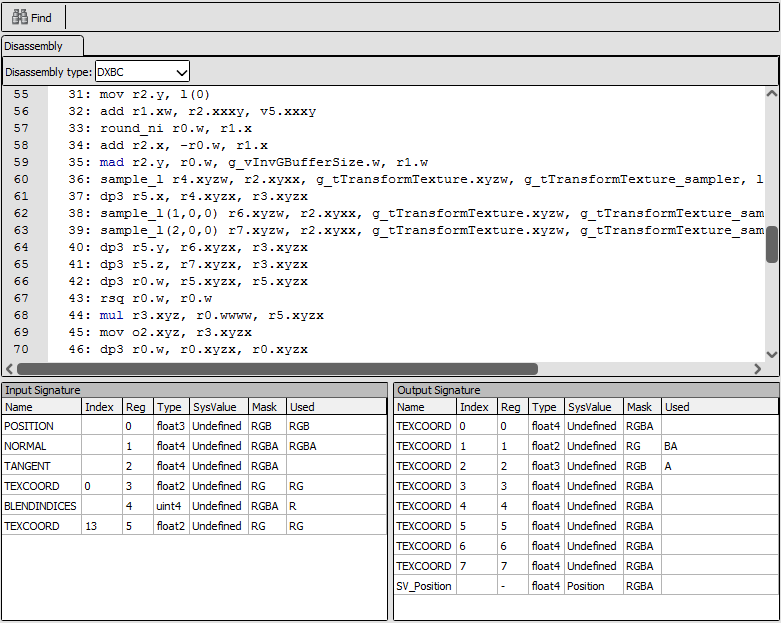
Task: Sort Input Signature by Type column
Action: click(x=171, y=407)
